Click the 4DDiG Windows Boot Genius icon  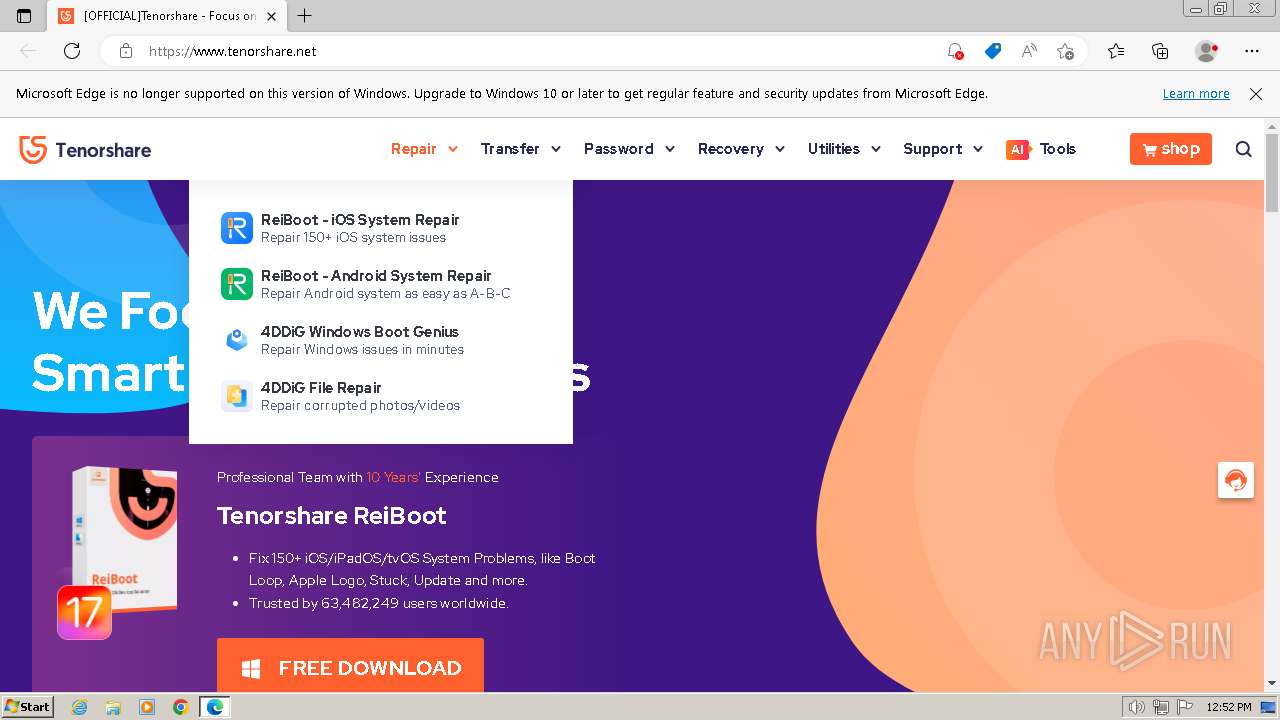(x=237, y=340)
